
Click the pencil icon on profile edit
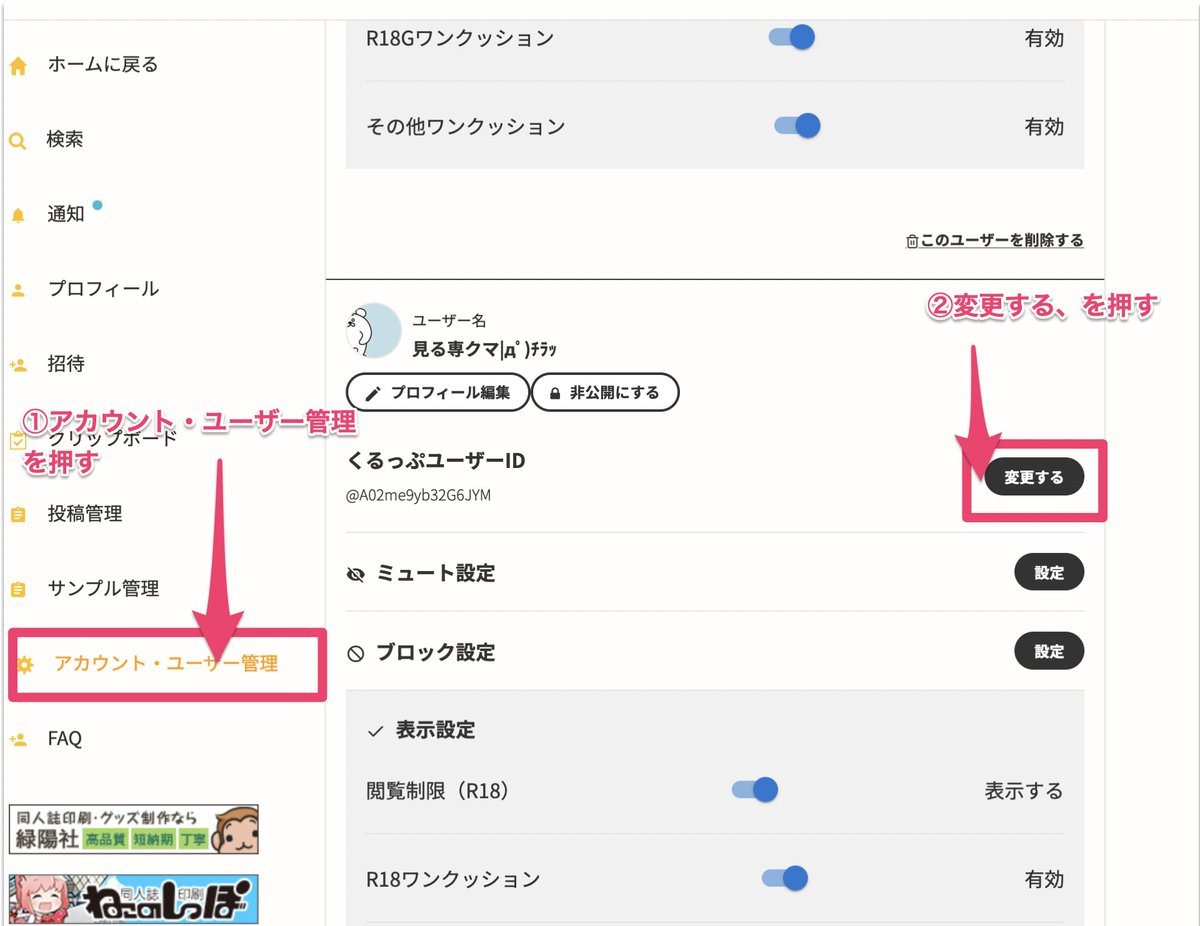coord(373,393)
